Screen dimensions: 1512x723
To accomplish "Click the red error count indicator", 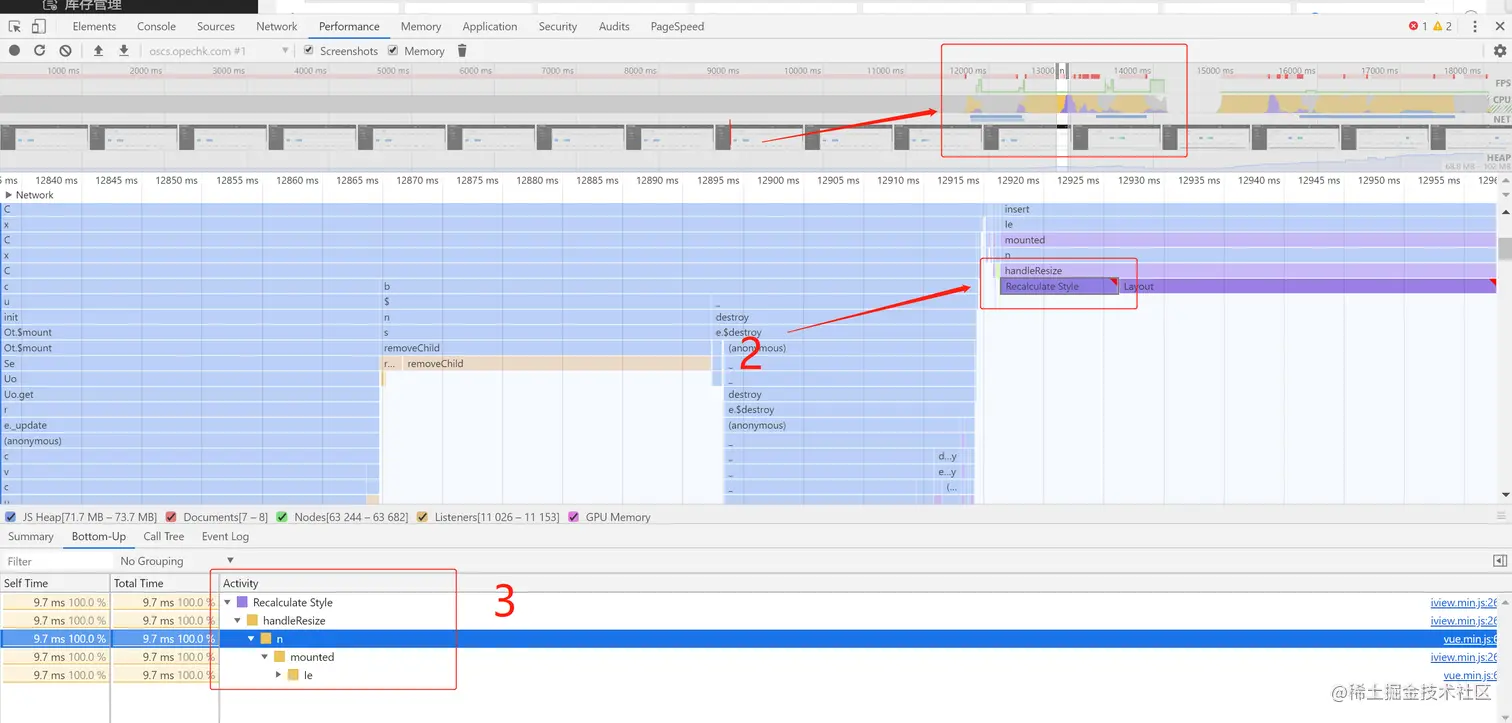I will [1418, 26].
